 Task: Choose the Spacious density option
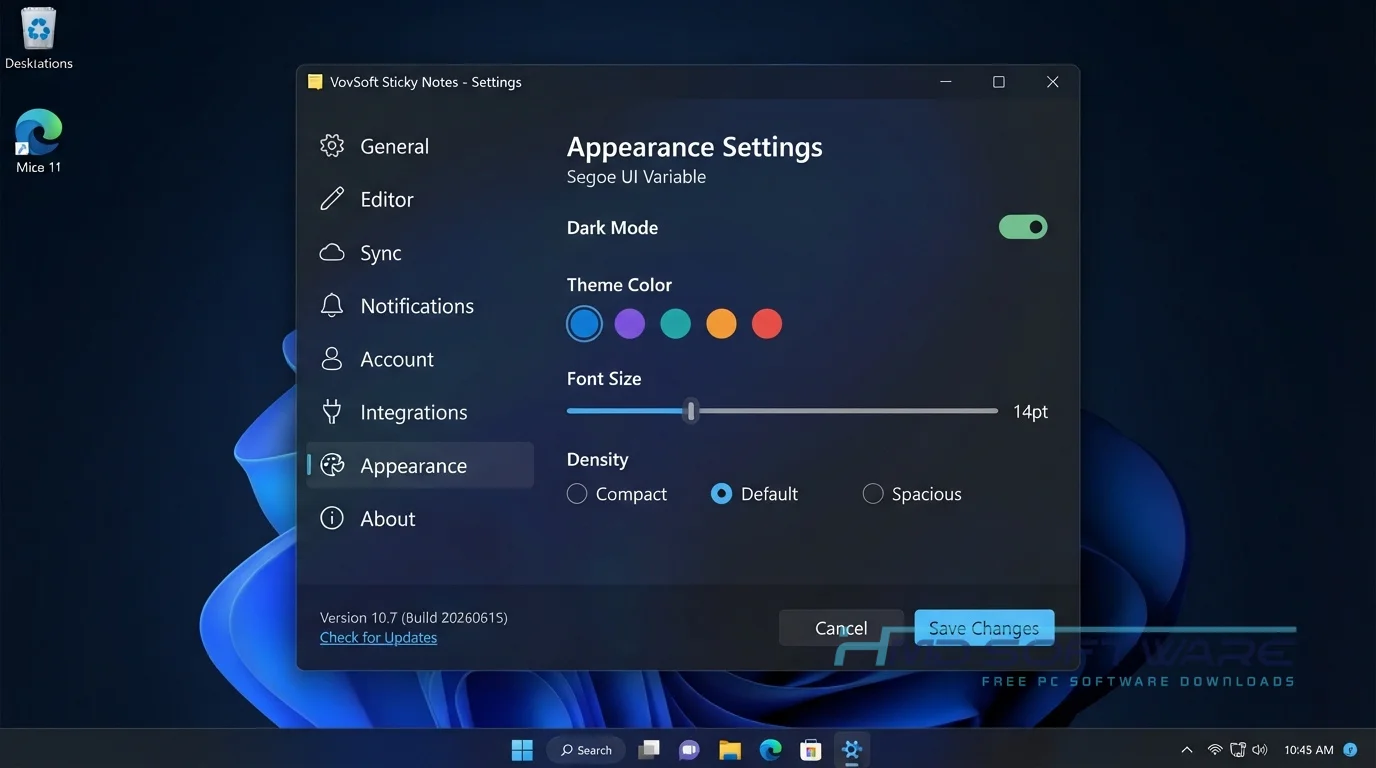point(912,494)
